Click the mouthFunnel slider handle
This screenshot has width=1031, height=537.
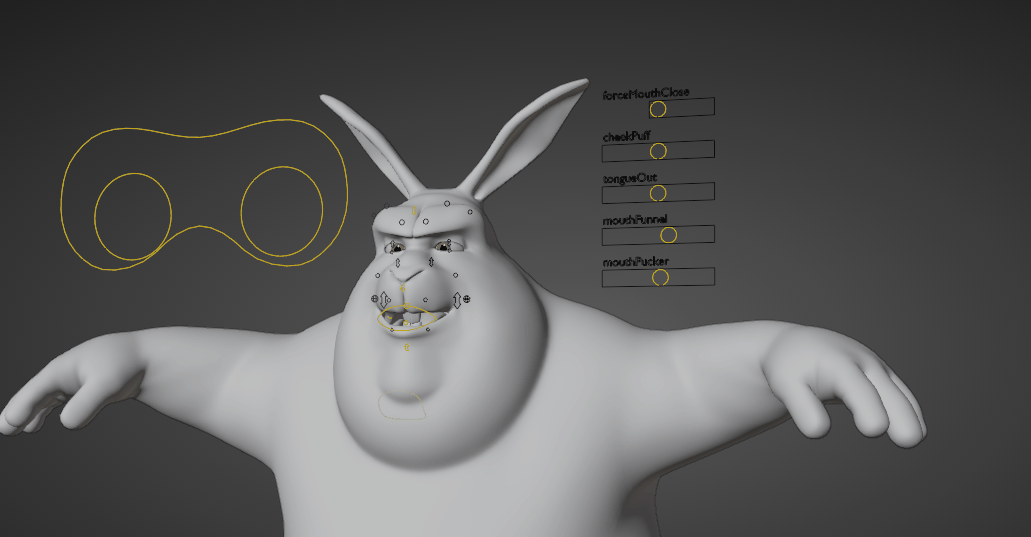pos(669,235)
